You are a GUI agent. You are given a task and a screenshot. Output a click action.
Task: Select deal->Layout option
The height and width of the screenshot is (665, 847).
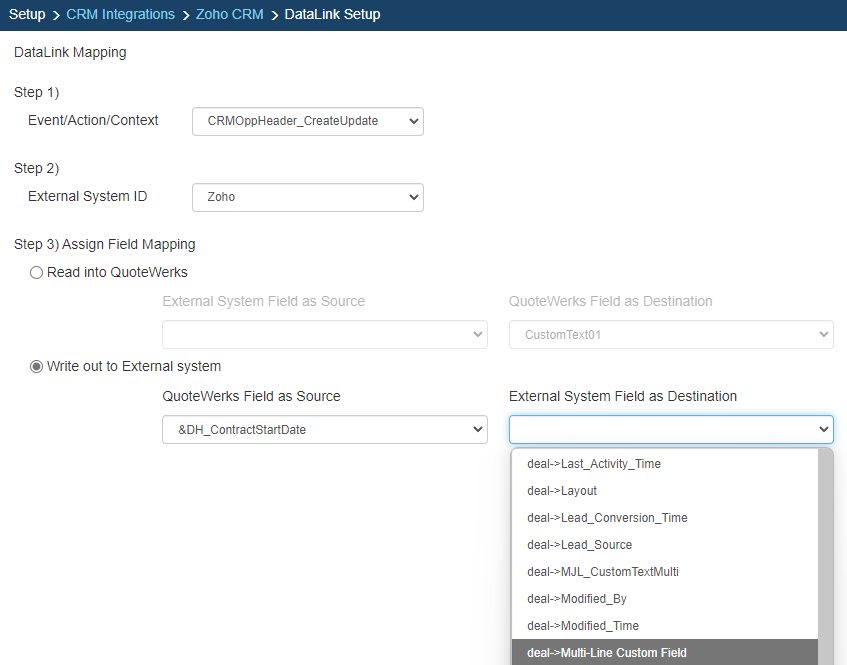click(x=560, y=491)
